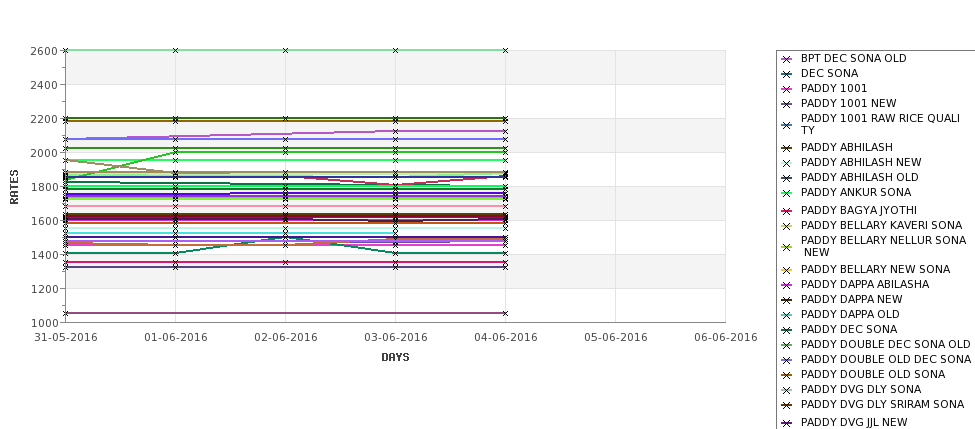Click the PADDY BAGYA JYOTHI legend marker

(x=787, y=211)
